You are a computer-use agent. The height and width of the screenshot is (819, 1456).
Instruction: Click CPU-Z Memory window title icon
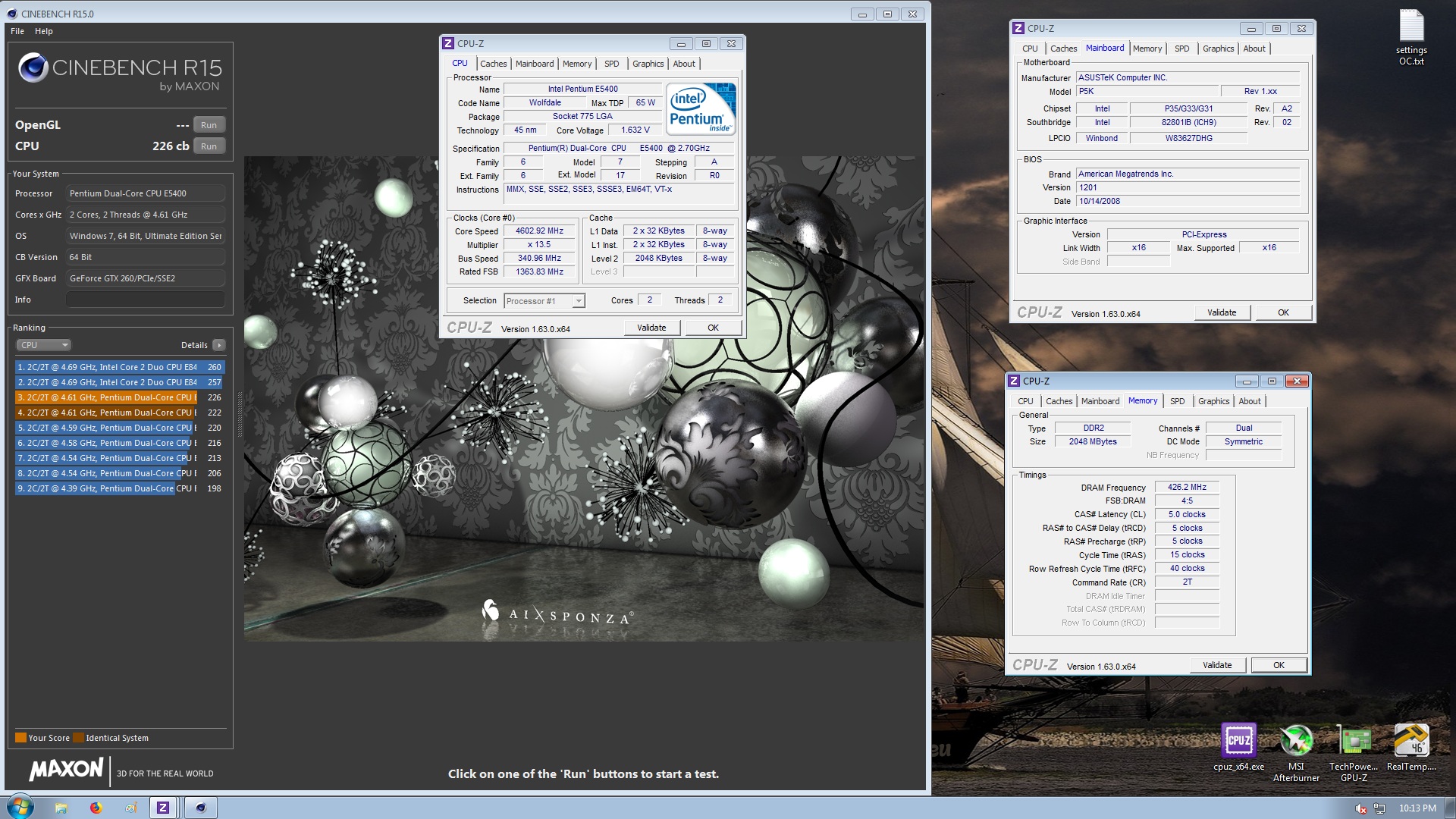(x=1014, y=381)
